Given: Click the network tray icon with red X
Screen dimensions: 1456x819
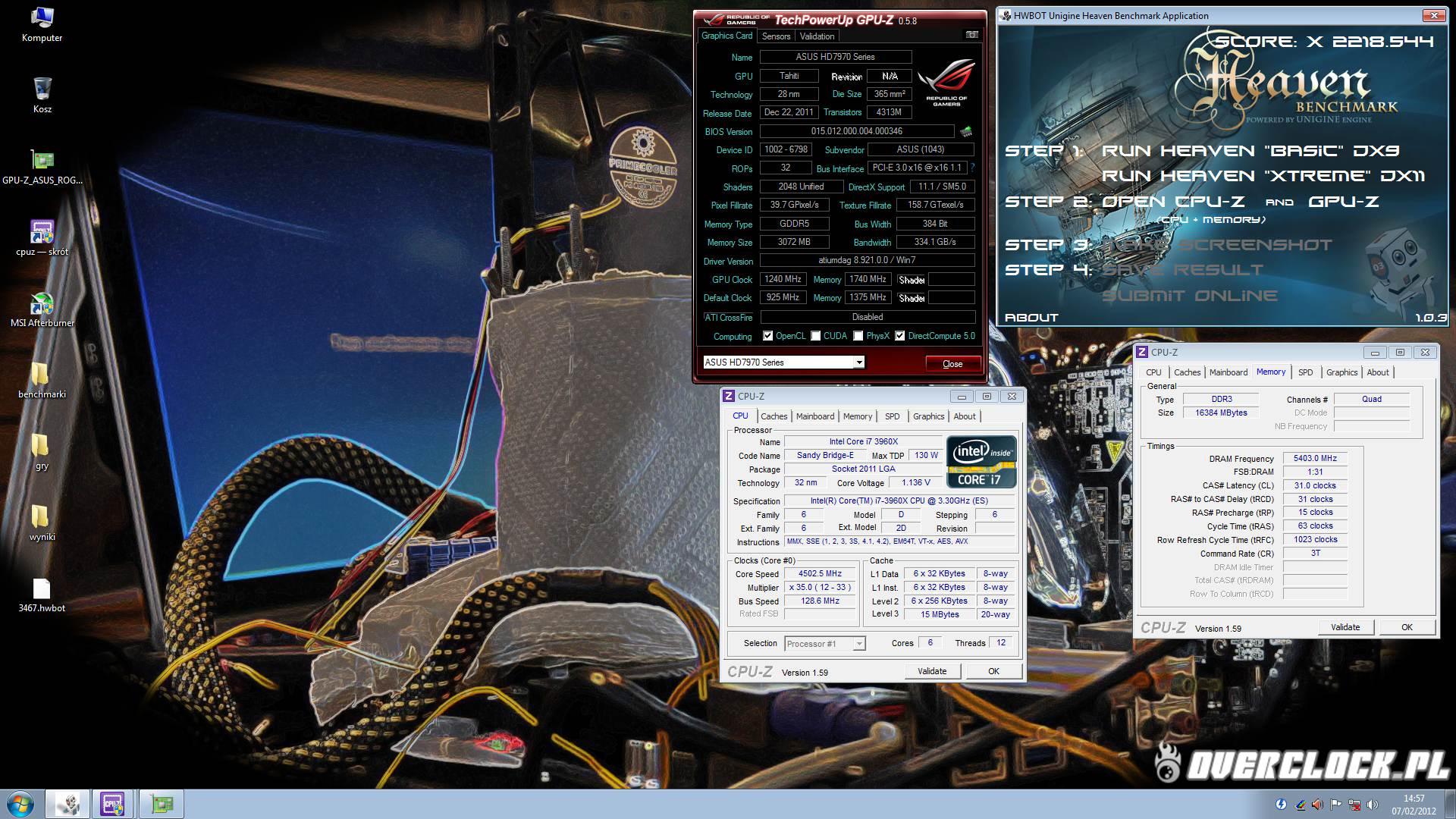Looking at the screenshot, I should [1354, 805].
